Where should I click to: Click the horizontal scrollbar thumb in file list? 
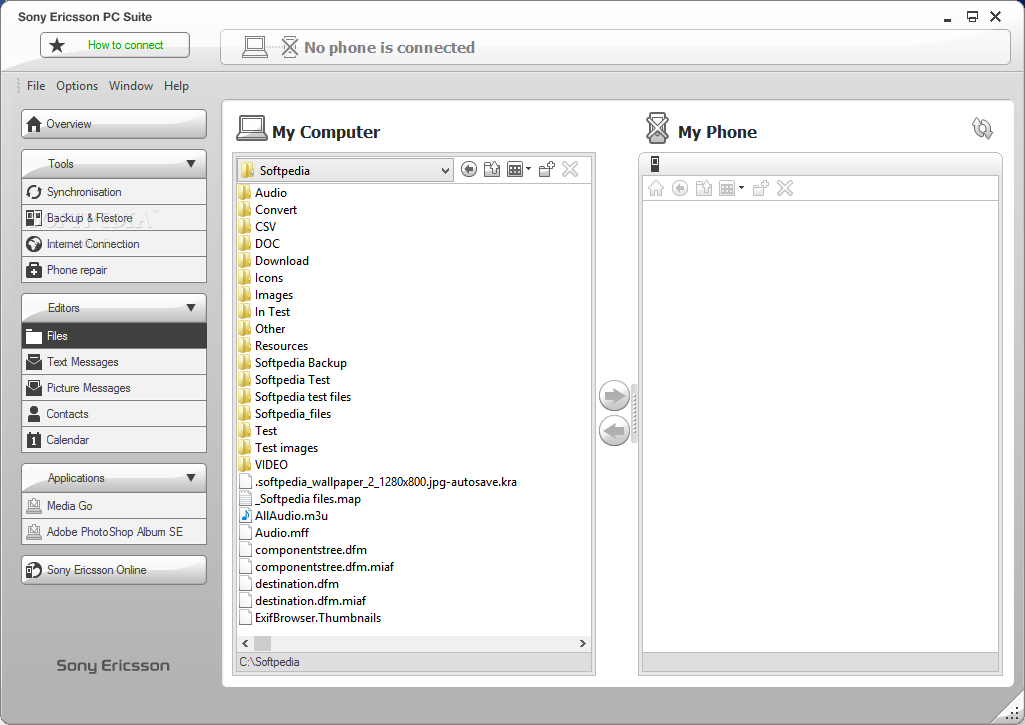pyautogui.click(x=262, y=644)
